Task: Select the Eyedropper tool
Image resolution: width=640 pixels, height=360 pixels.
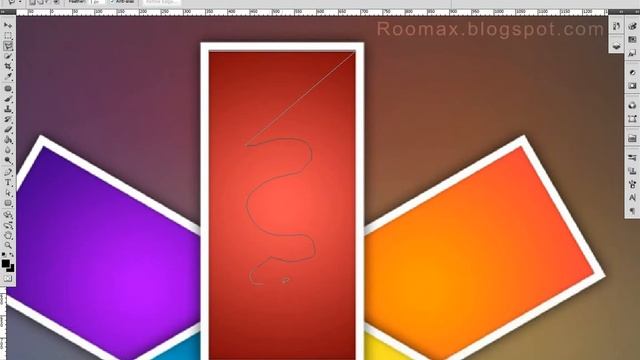Action: pos(8,76)
